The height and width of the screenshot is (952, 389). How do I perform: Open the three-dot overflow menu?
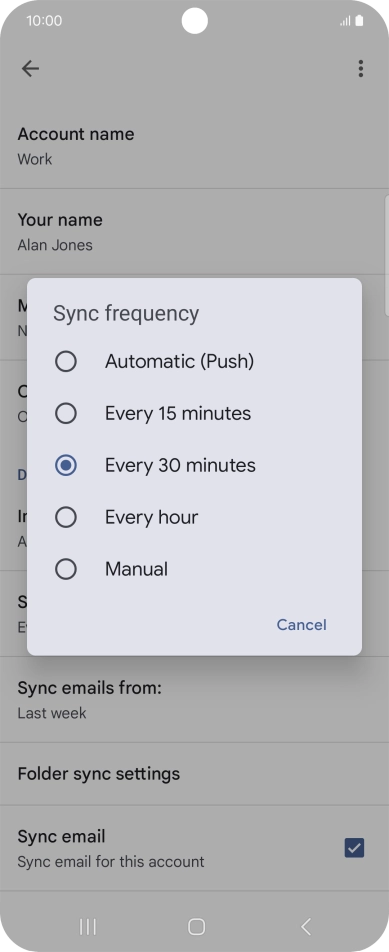360,69
